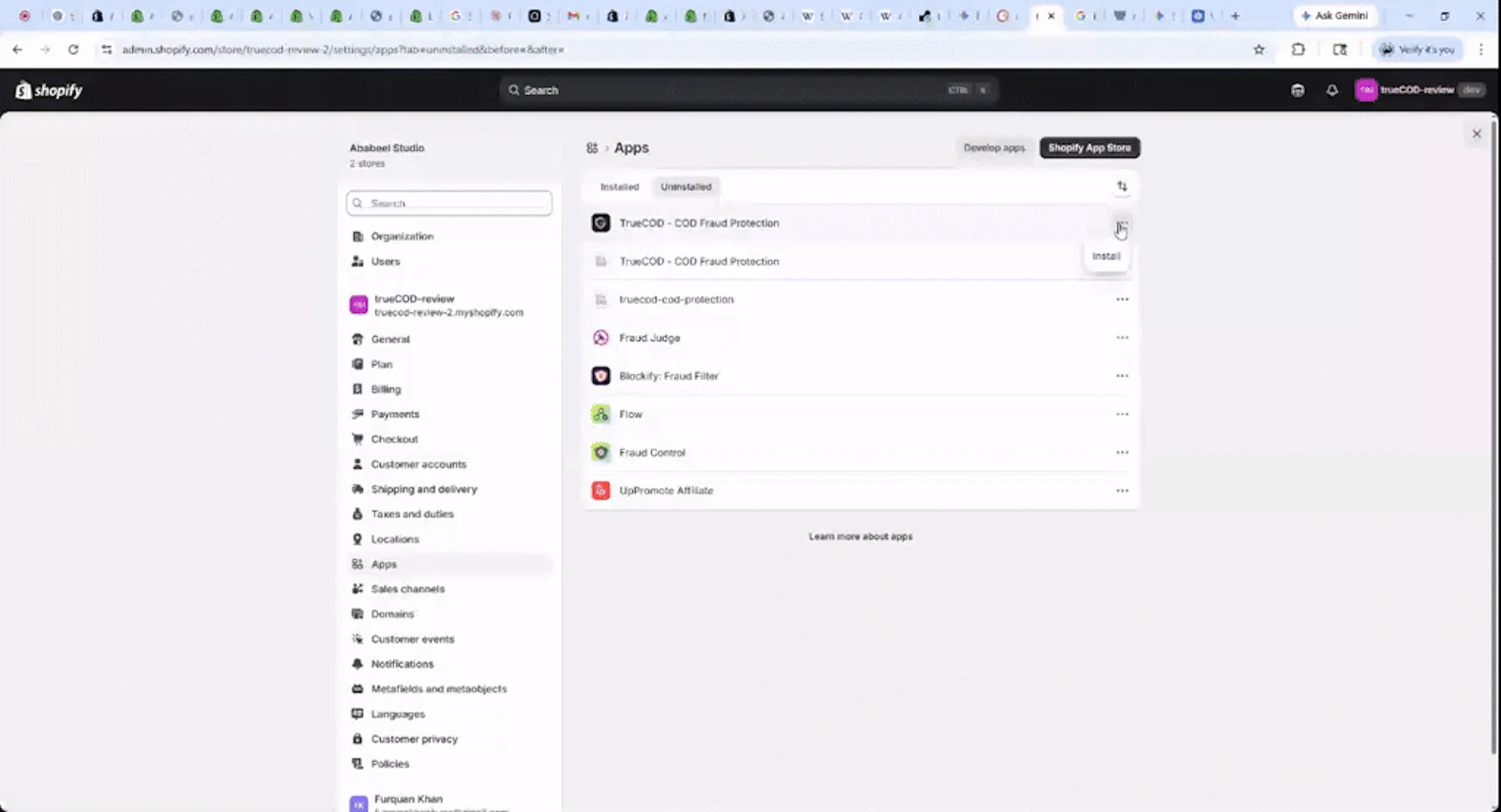Reload the page in browser
1501x812 pixels.
coord(73,50)
